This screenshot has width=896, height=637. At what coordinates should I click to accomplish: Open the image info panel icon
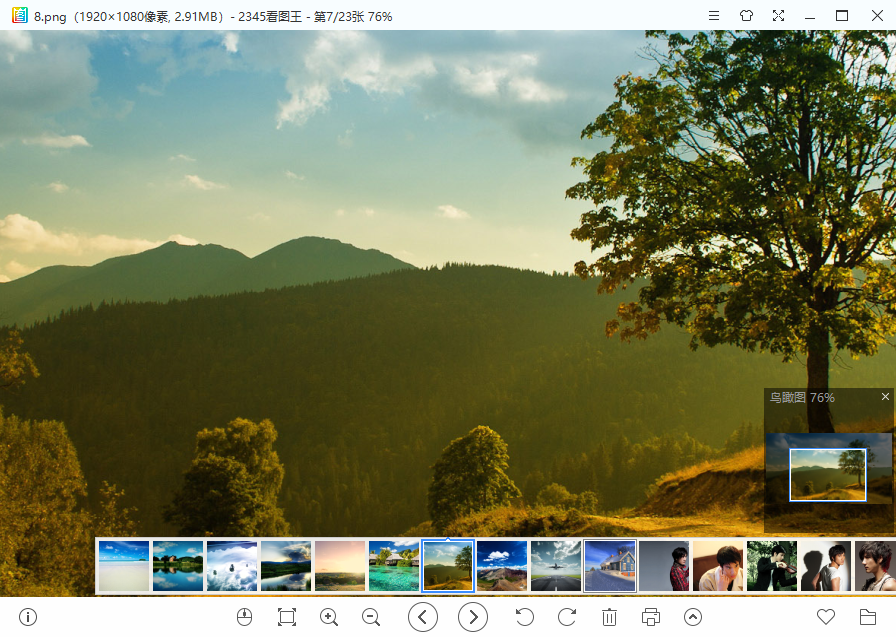(27, 617)
